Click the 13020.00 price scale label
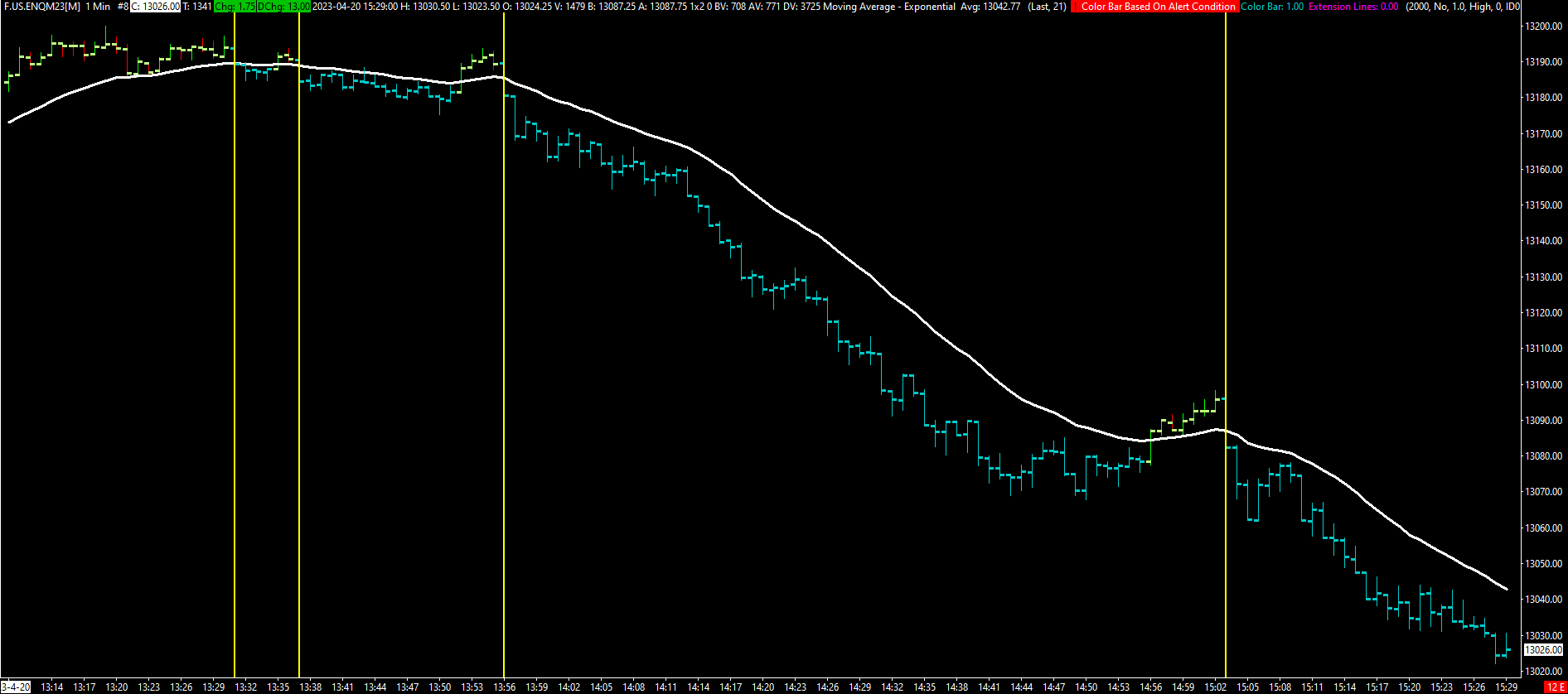This screenshot has height=694, width=1568. 1543,672
